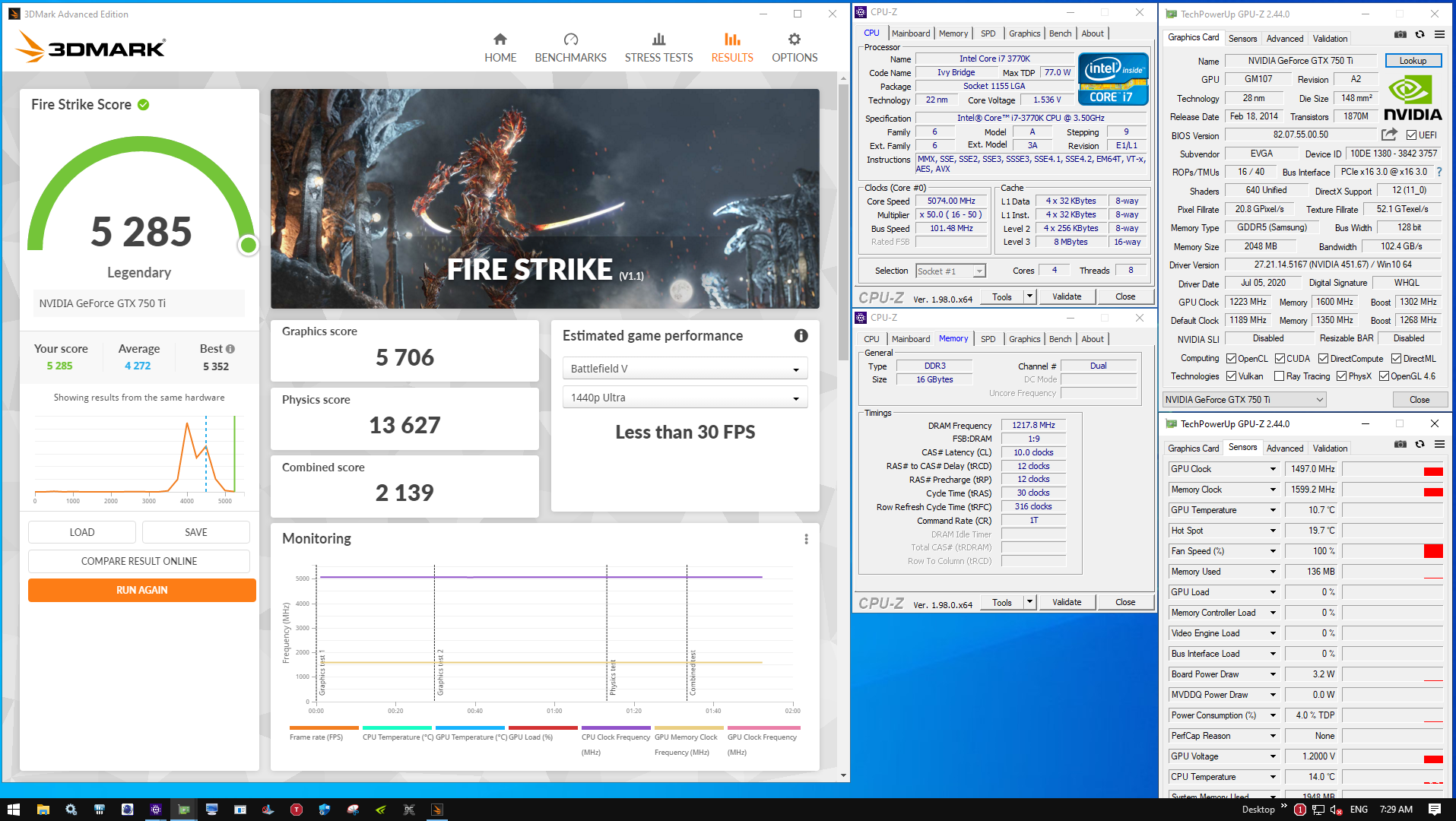Image resolution: width=1456 pixels, height=821 pixels.
Task: Toggle the DirectCompute checkbox
Action: 1323,359
